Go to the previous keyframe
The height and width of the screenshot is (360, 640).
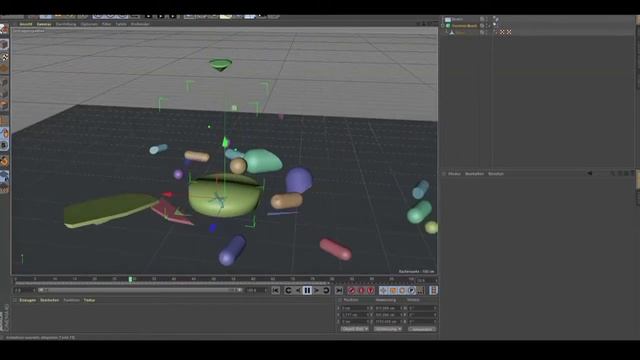pos(288,290)
